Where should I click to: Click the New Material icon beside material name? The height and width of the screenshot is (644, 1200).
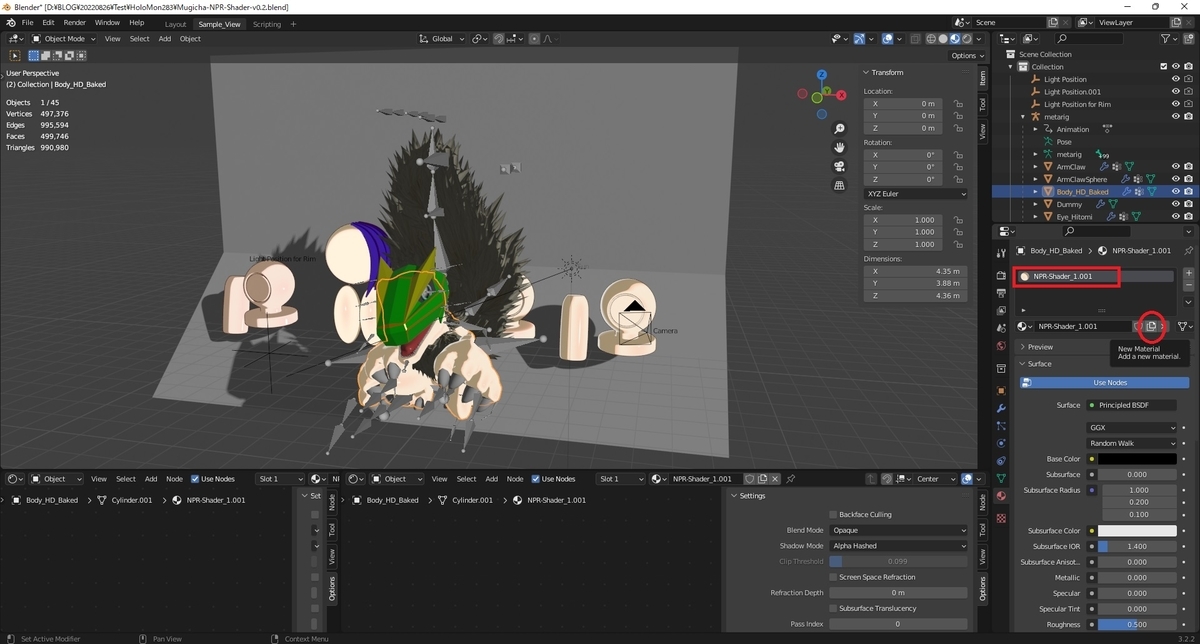coord(1151,326)
